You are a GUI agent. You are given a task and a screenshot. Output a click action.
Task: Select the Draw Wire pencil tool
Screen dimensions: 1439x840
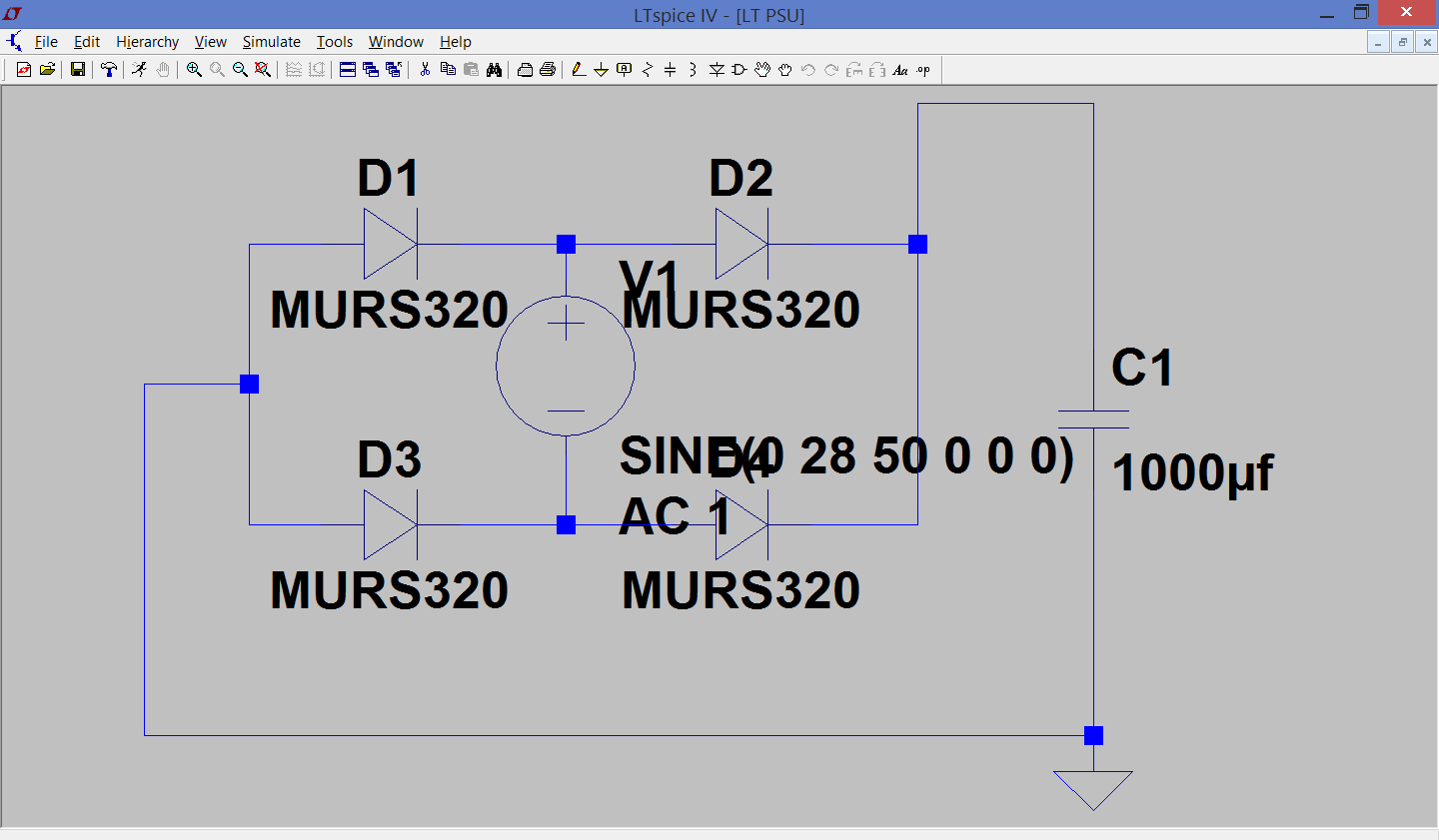click(578, 70)
